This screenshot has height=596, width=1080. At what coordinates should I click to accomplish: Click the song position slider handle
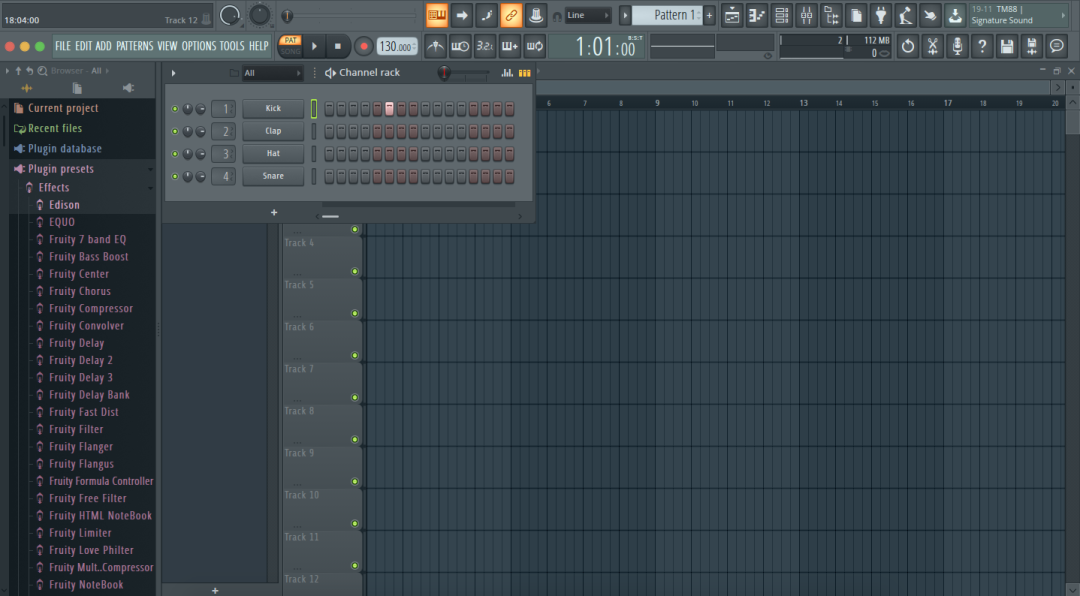click(x=287, y=16)
